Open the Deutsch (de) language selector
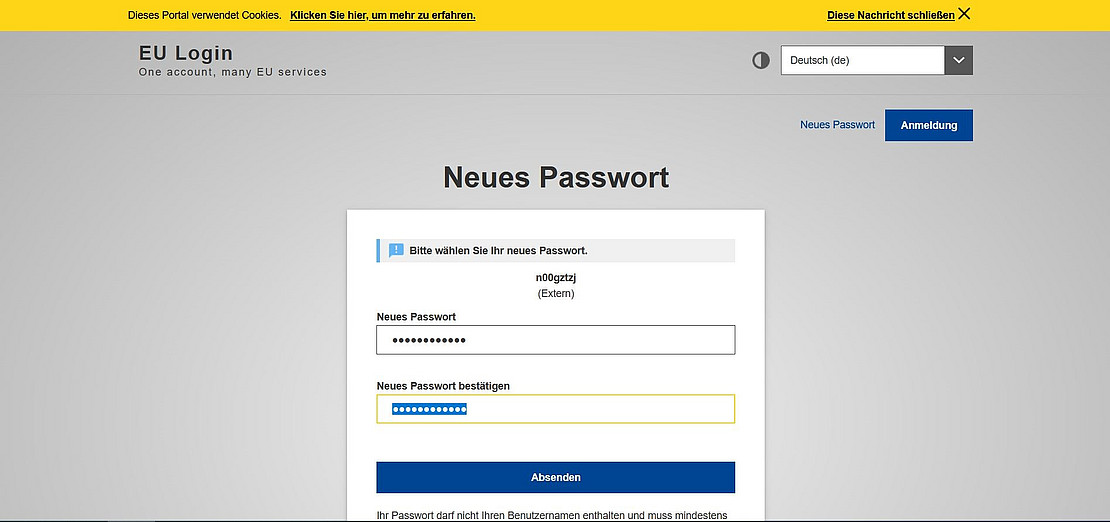 click(x=862, y=60)
